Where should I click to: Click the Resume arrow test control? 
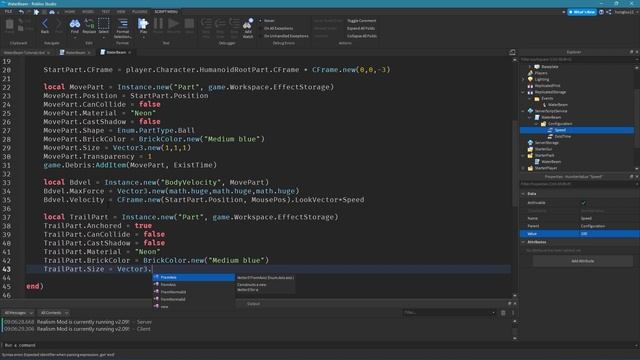coord(173,25)
